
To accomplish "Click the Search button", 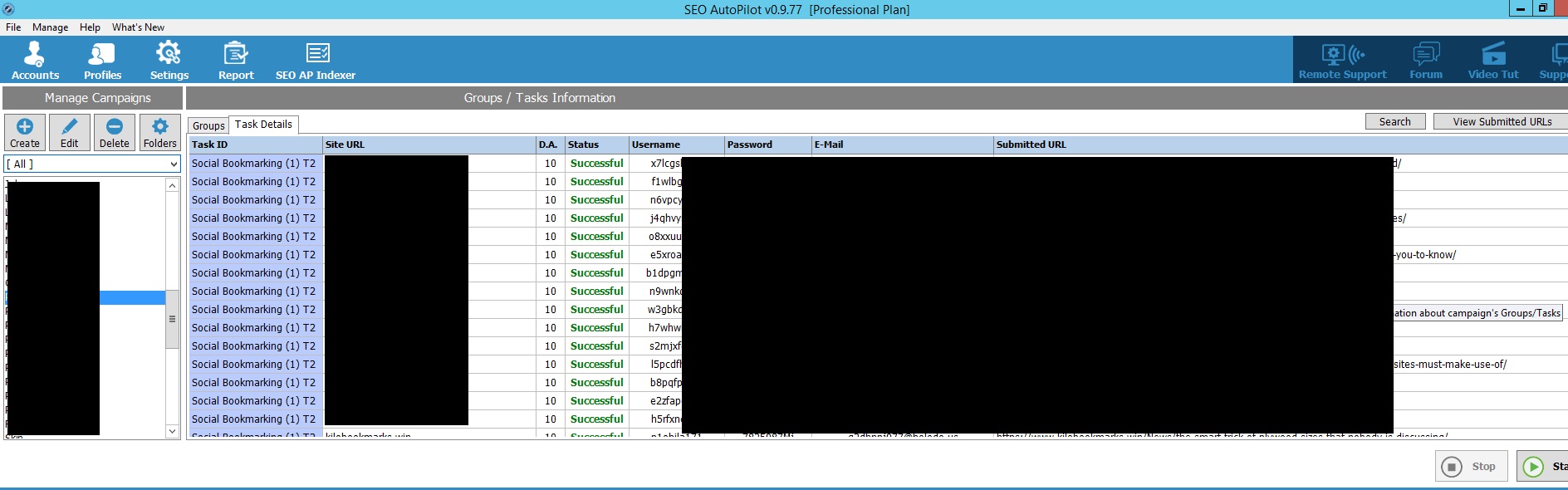I will click(1395, 121).
